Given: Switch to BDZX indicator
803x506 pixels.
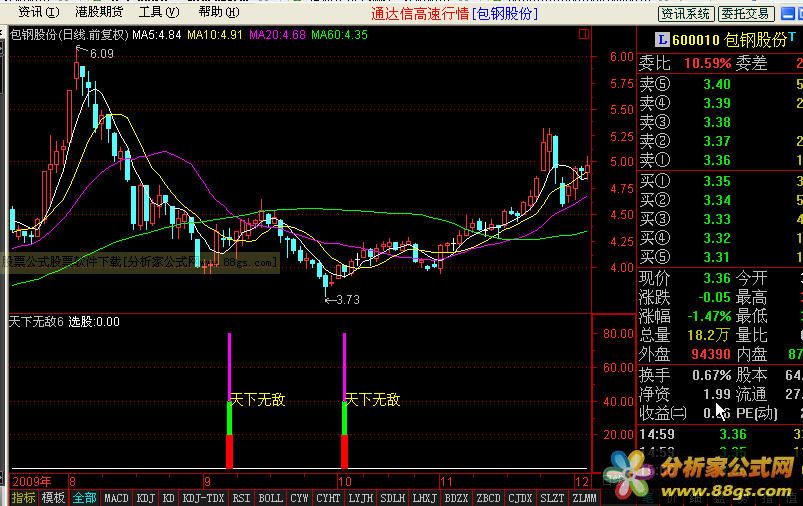Looking at the screenshot, I should click(x=456, y=497).
